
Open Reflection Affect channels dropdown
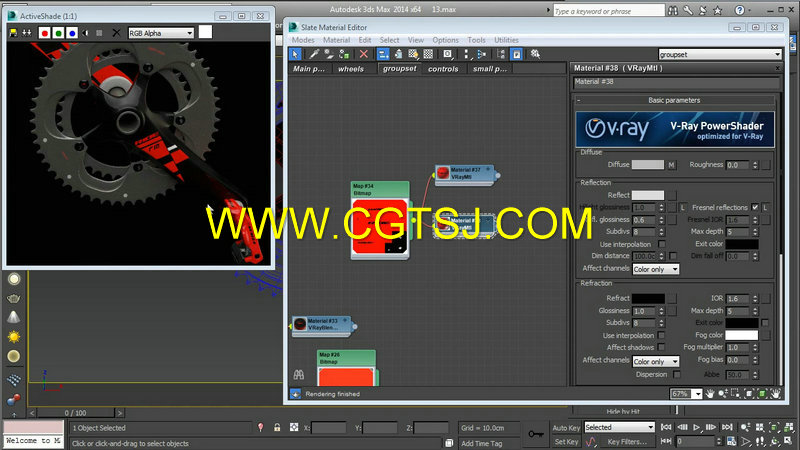coord(656,269)
